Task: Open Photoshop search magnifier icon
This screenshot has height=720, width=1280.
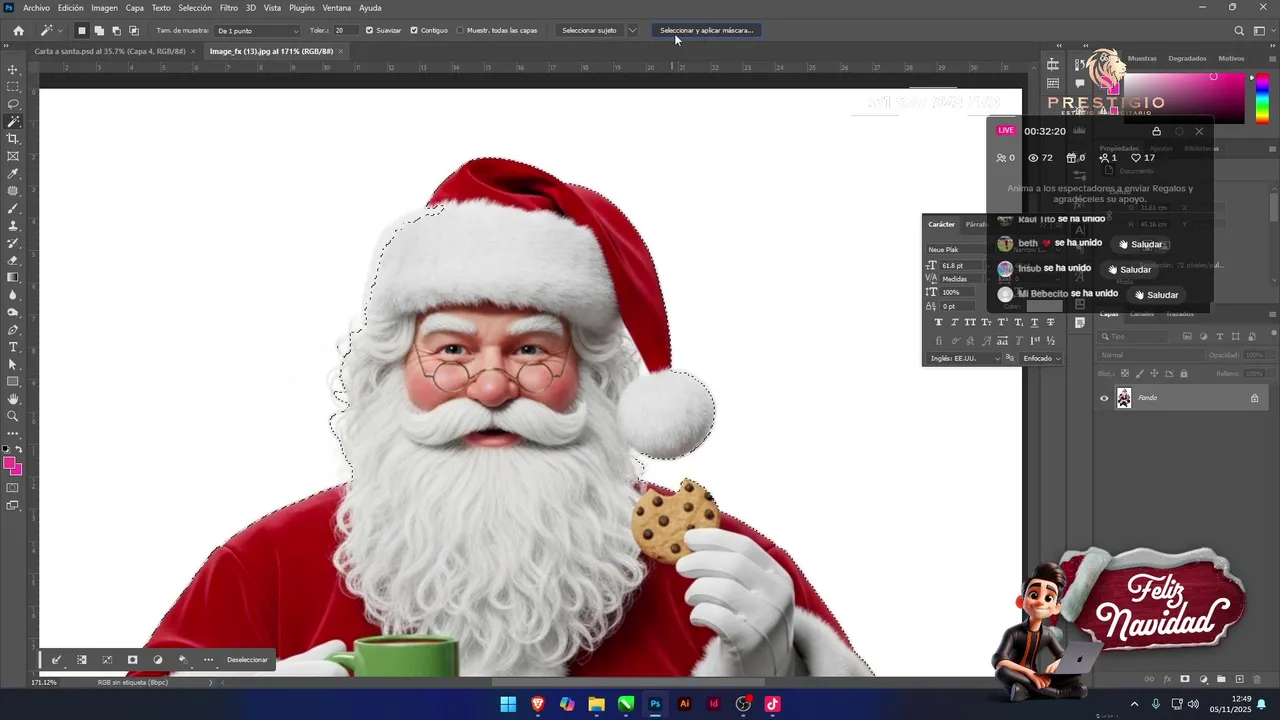Action: (x=1239, y=30)
